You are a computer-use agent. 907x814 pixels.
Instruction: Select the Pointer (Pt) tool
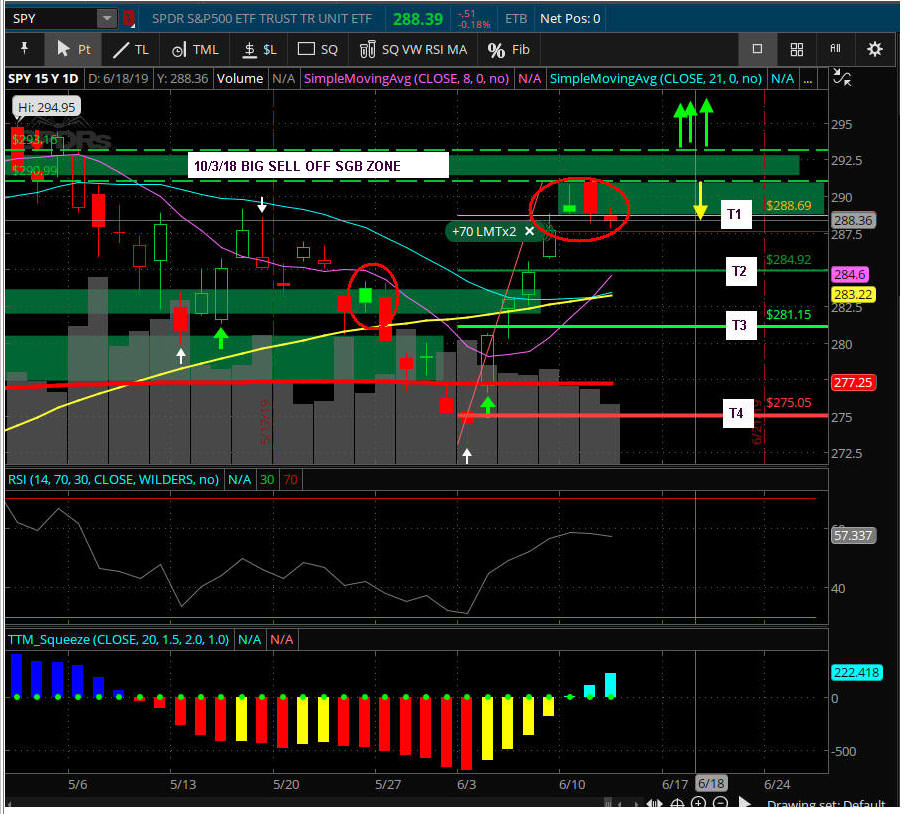tap(75, 49)
